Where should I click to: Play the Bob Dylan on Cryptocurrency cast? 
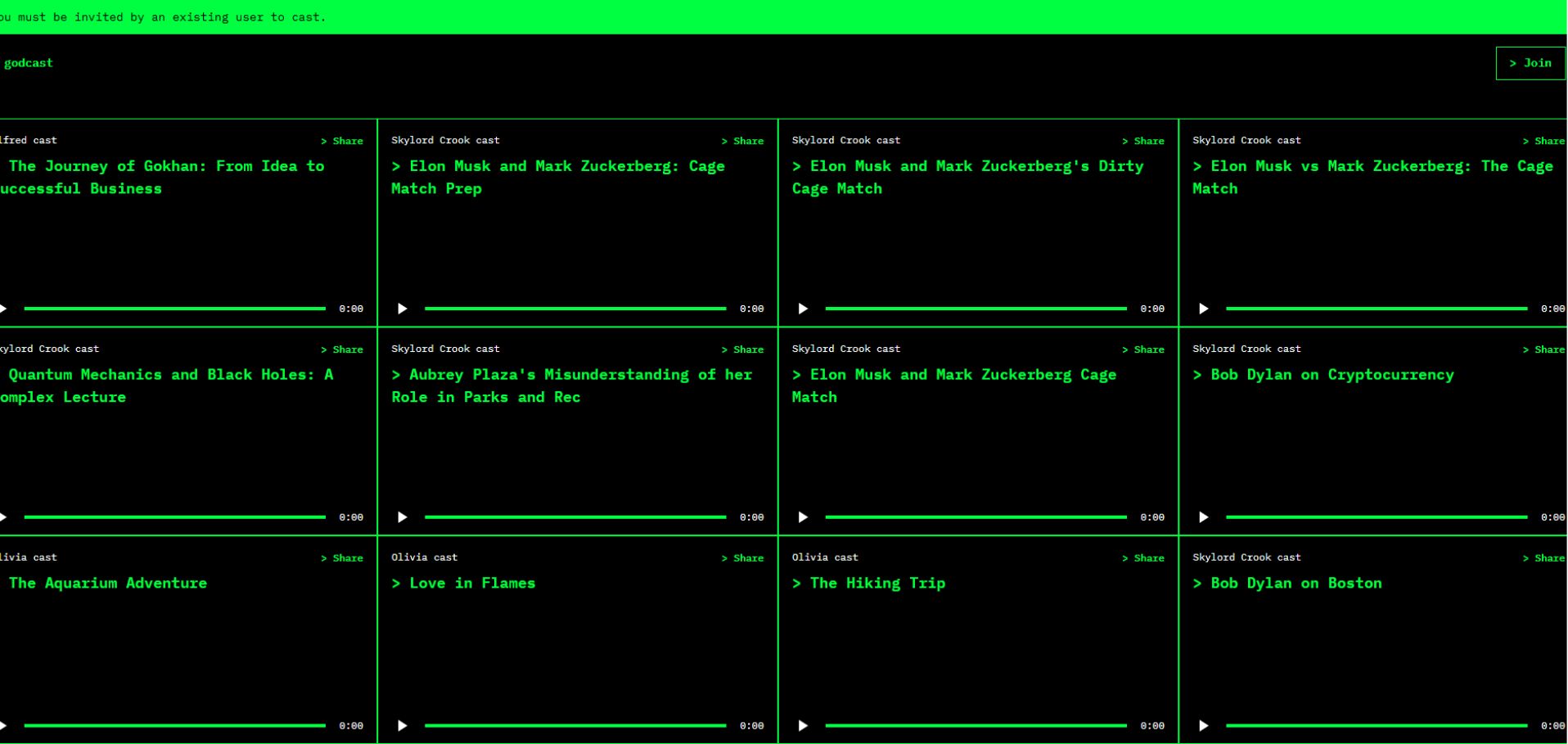tap(1203, 517)
